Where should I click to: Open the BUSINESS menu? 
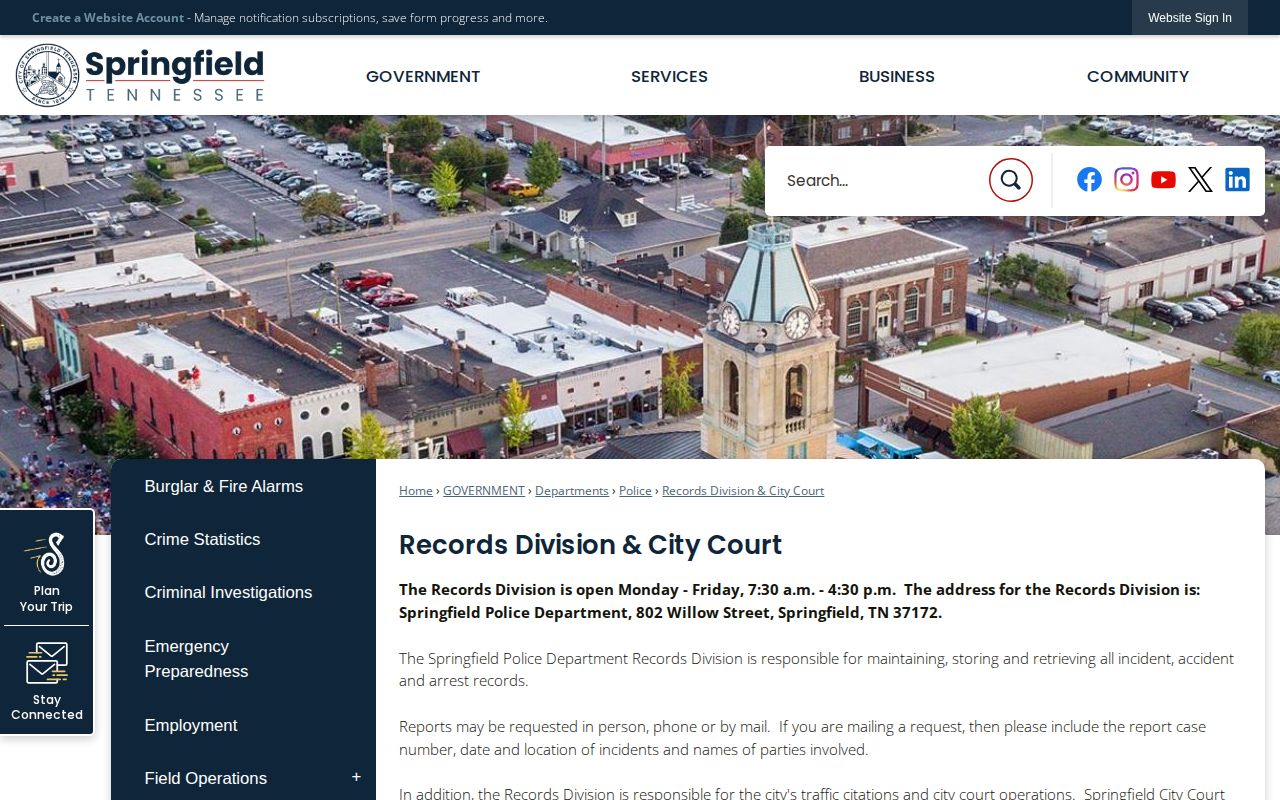897,76
